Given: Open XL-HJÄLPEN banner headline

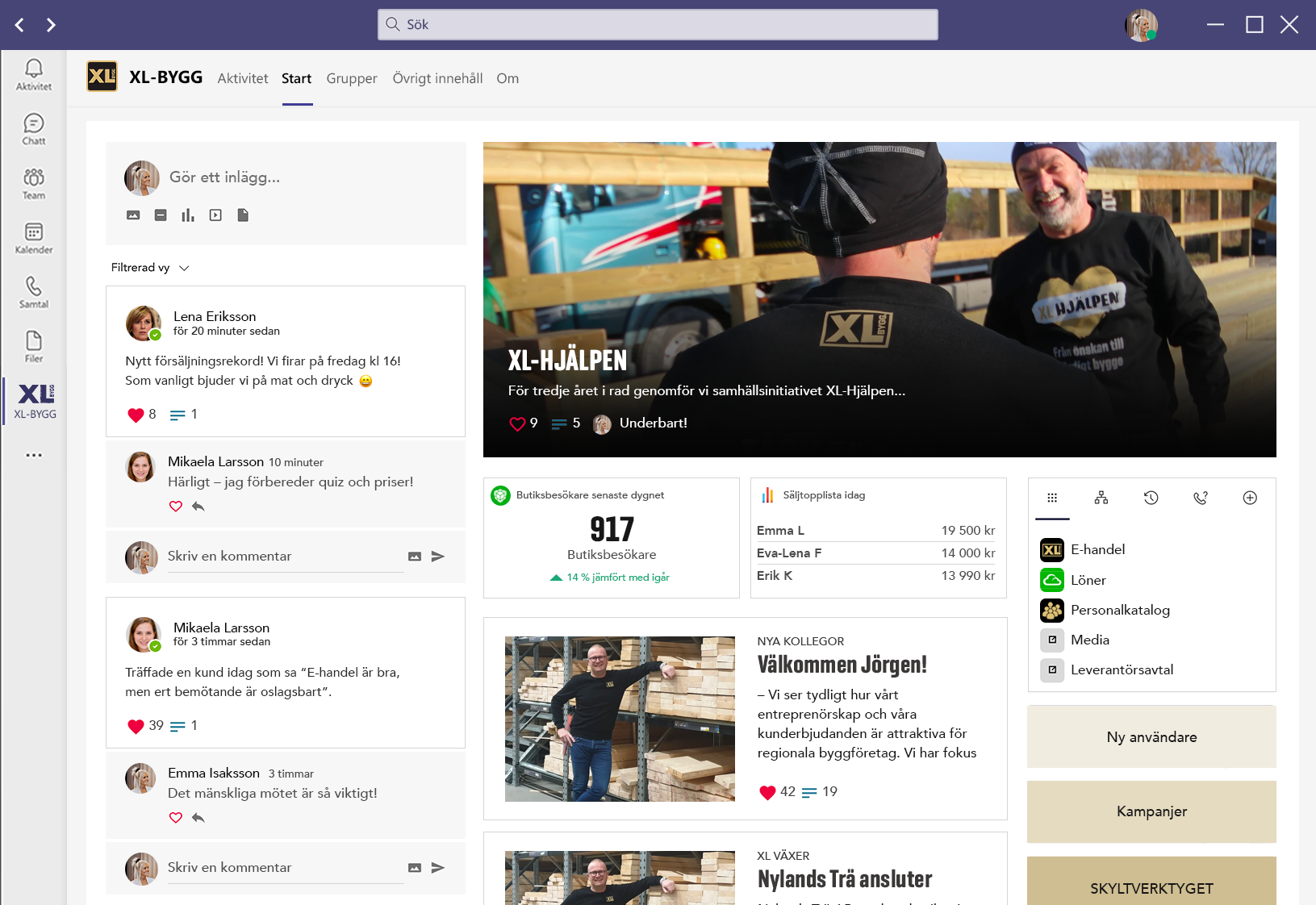Looking at the screenshot, I should (x=567, y=361).
